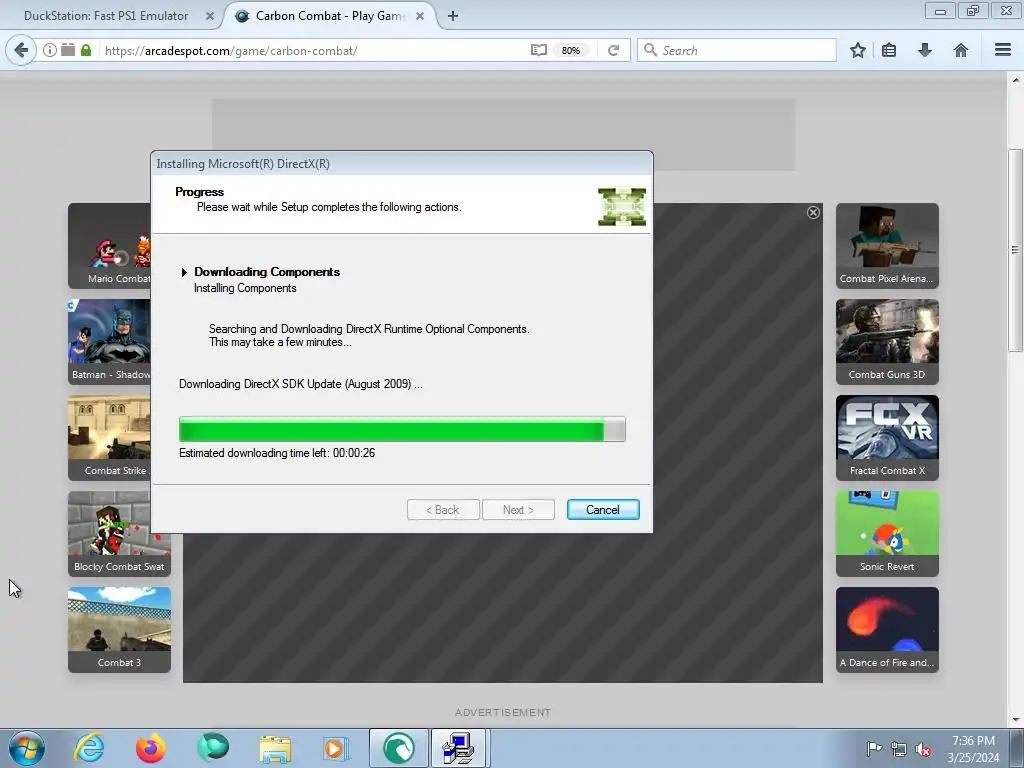Close the DuckStation tab
1024x768 pixels.
point(210,16)
